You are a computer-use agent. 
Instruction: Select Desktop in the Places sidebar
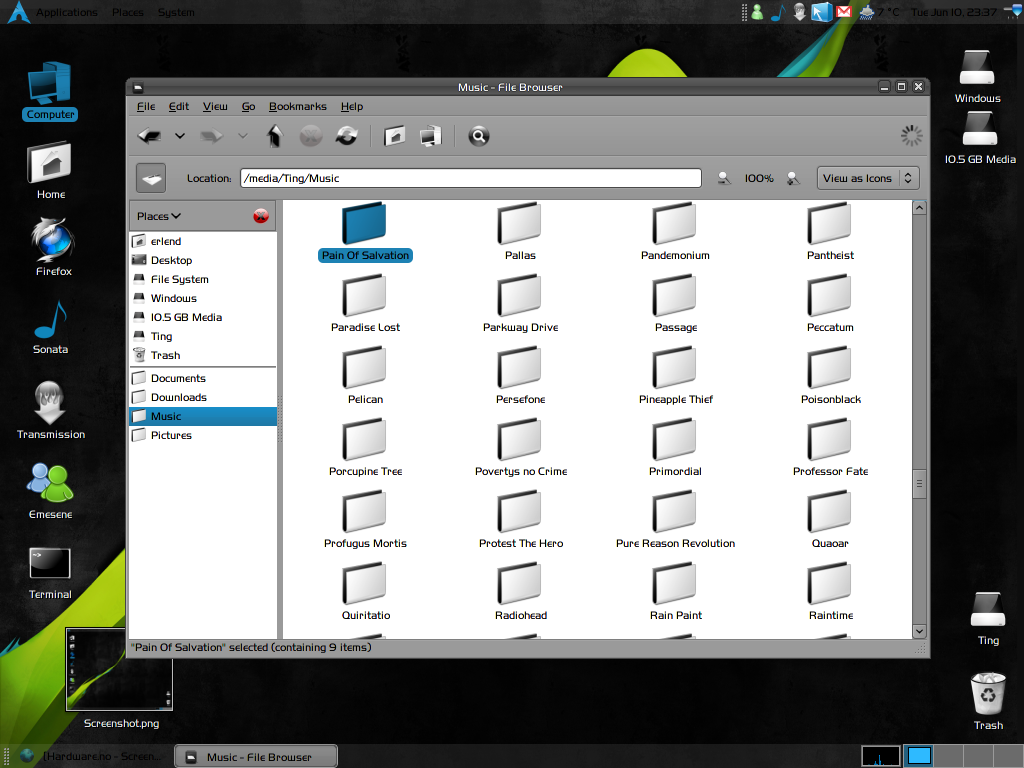(x=203, y=260)
